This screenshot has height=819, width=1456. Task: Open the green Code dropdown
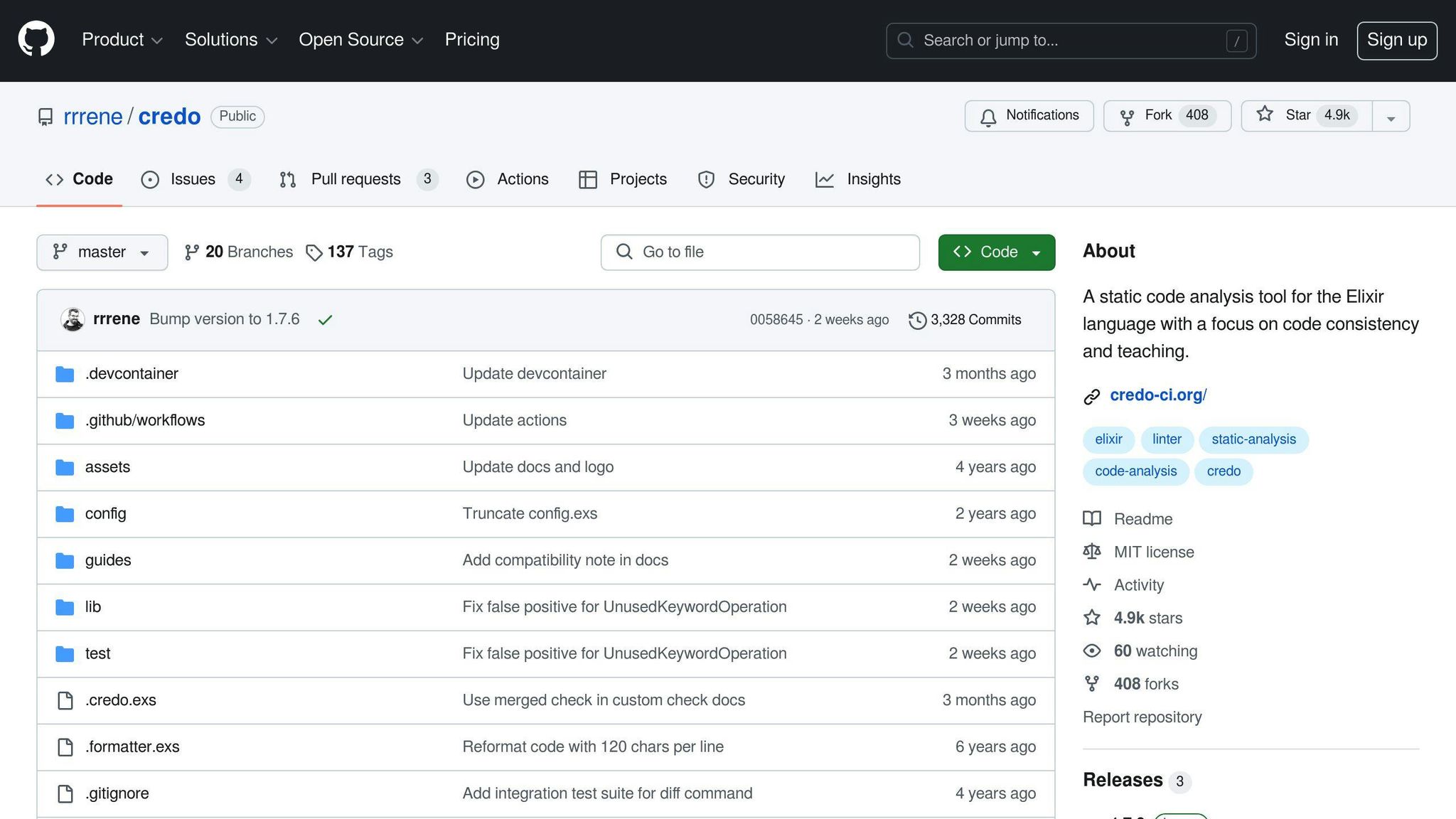(996, 252)
